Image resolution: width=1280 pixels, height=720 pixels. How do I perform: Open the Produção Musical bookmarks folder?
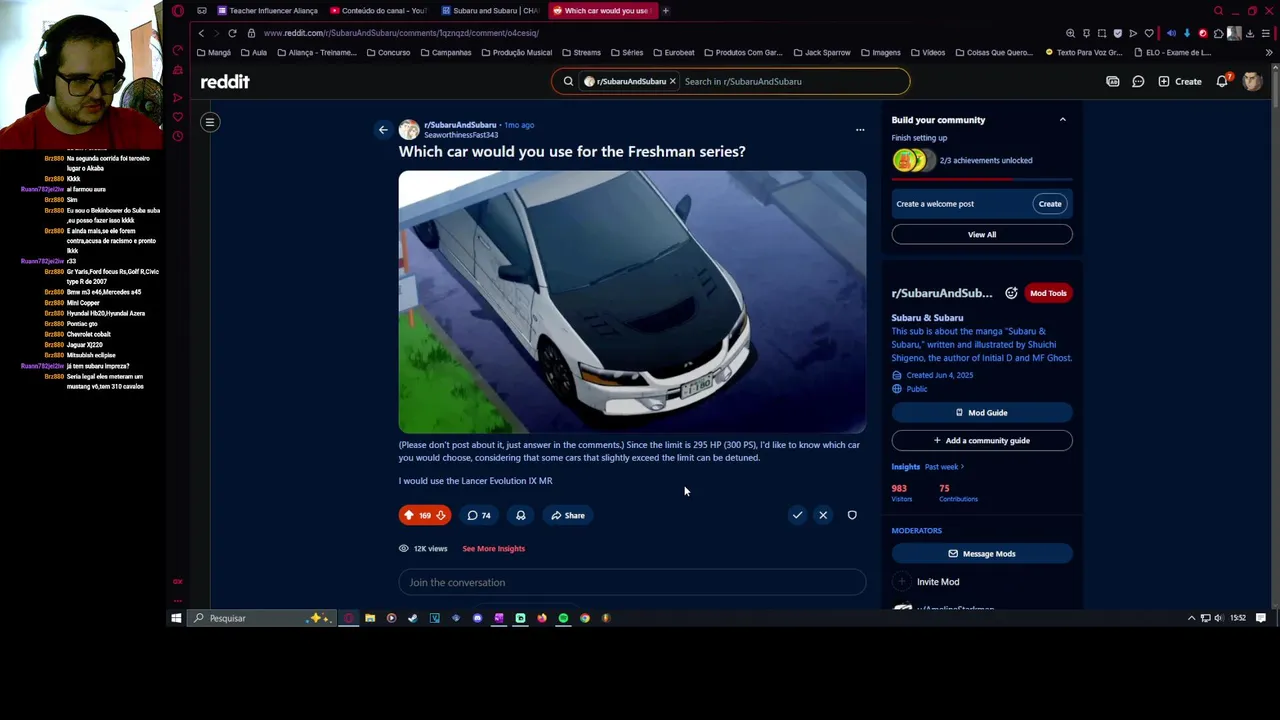(517, 52)
